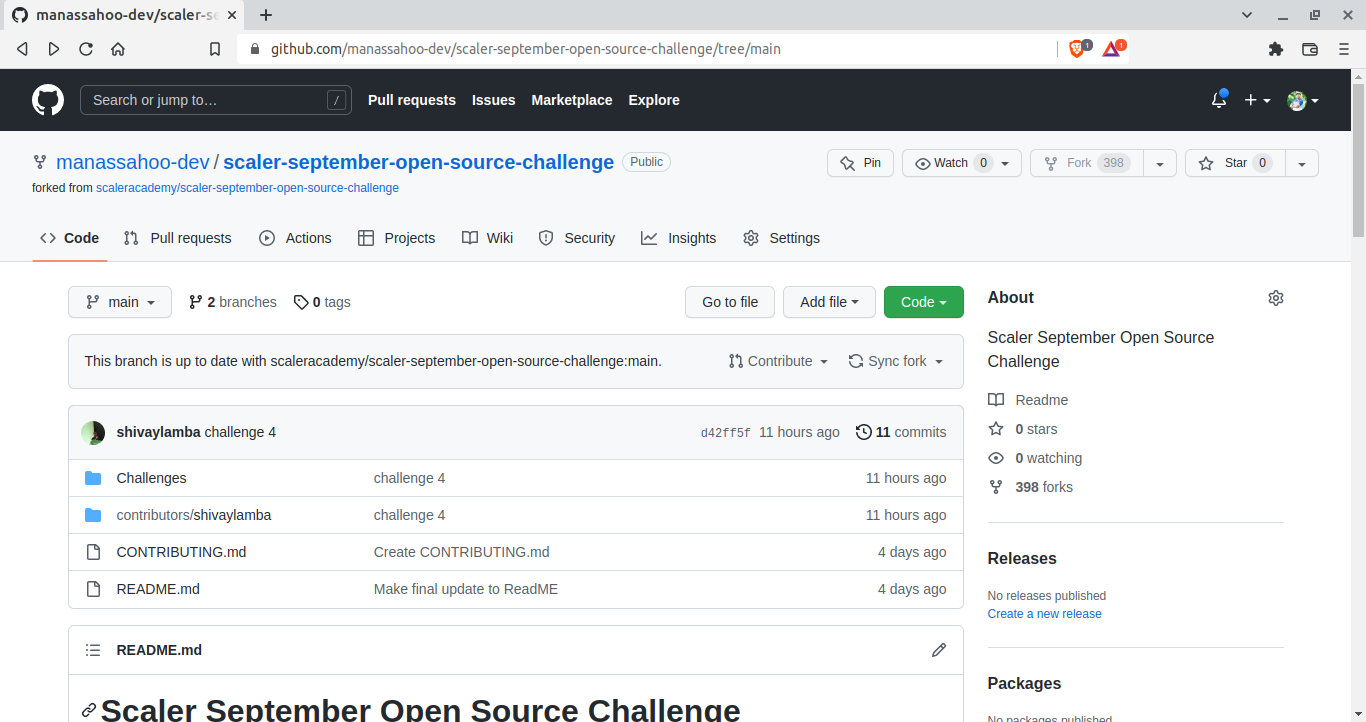Open notifications via the bell icon
This screenshot has height=722, width=1366.
pyautogui.click(x=1218, y=100)
